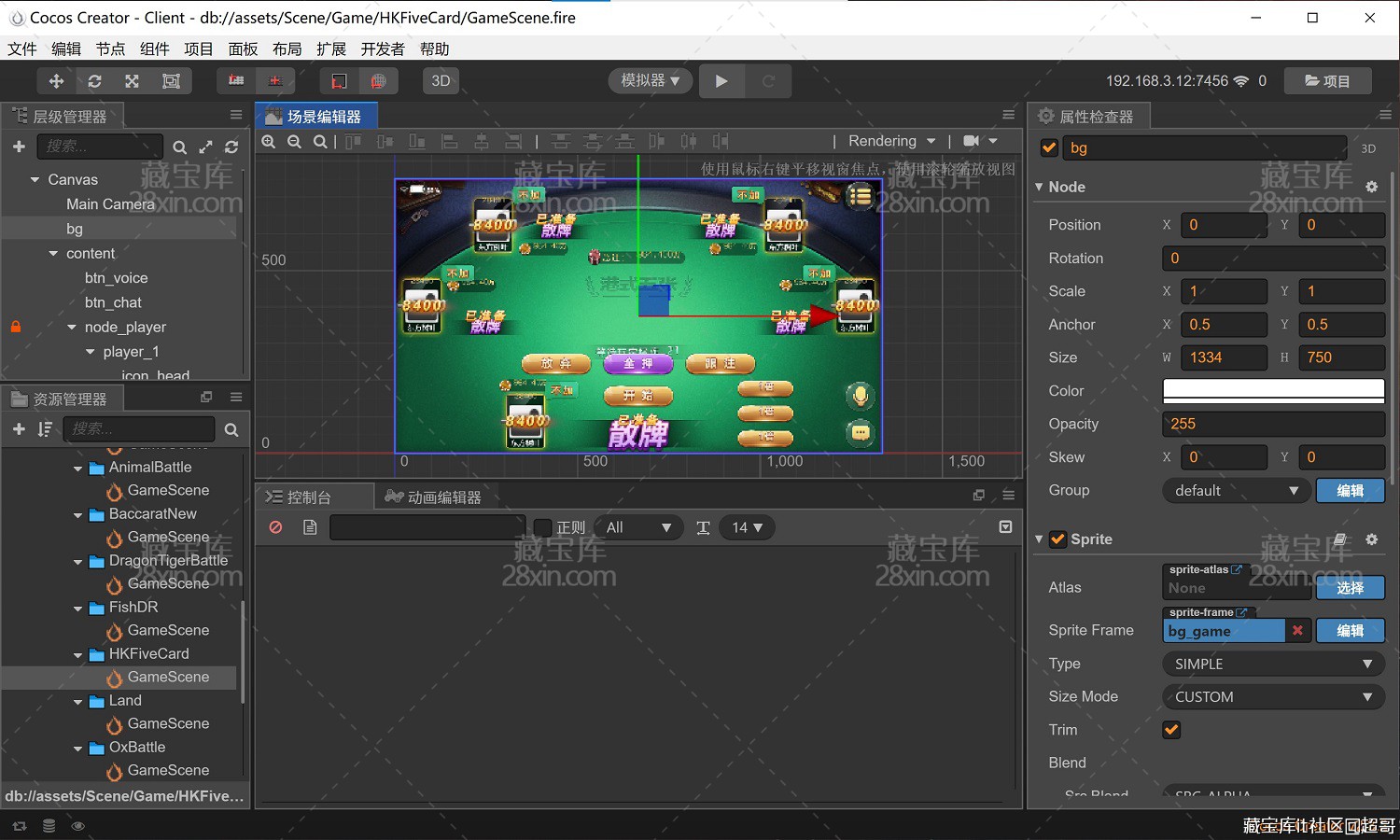
Task: Select the btn_voice node
Action: pyautogui.click(x=117, y=277)
